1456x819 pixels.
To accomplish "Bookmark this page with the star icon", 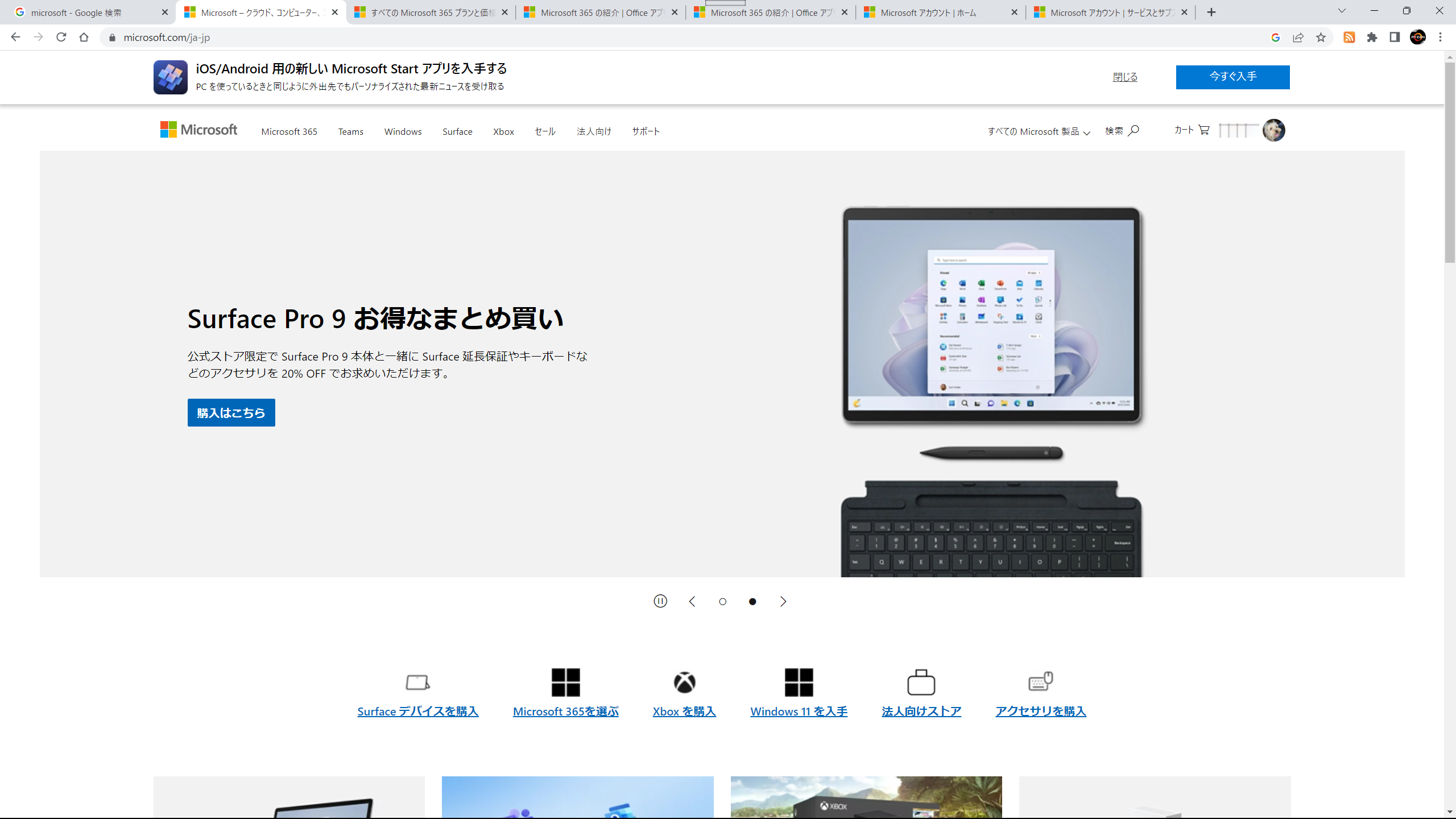I will click(x=1321, y=37).
